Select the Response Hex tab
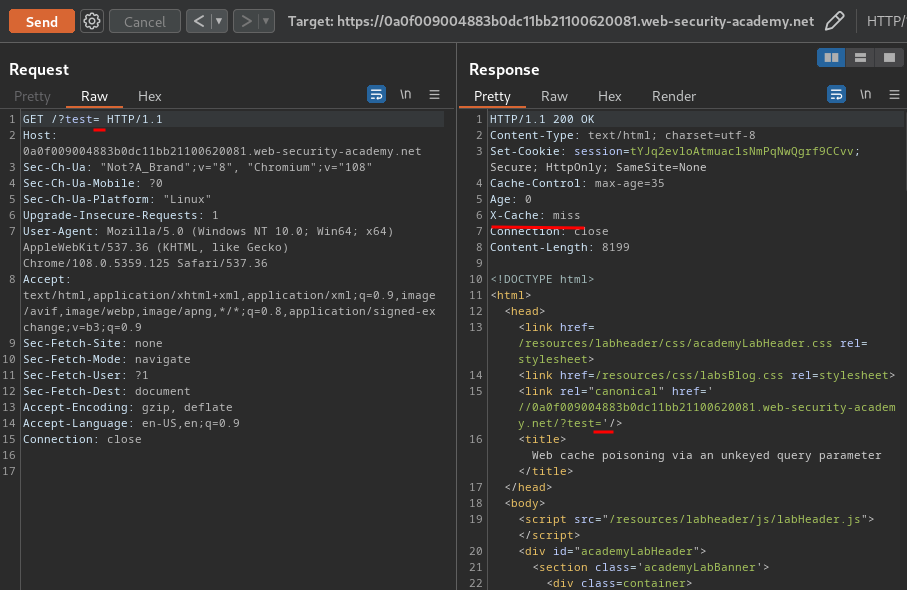The width and height of the screenshot is (907, 590). 609,96
